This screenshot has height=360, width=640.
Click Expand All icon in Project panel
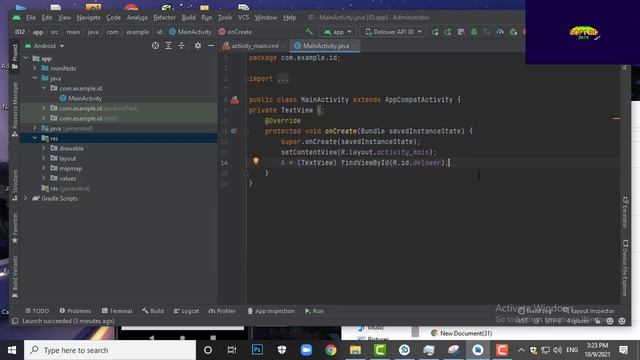click(168, 46)
